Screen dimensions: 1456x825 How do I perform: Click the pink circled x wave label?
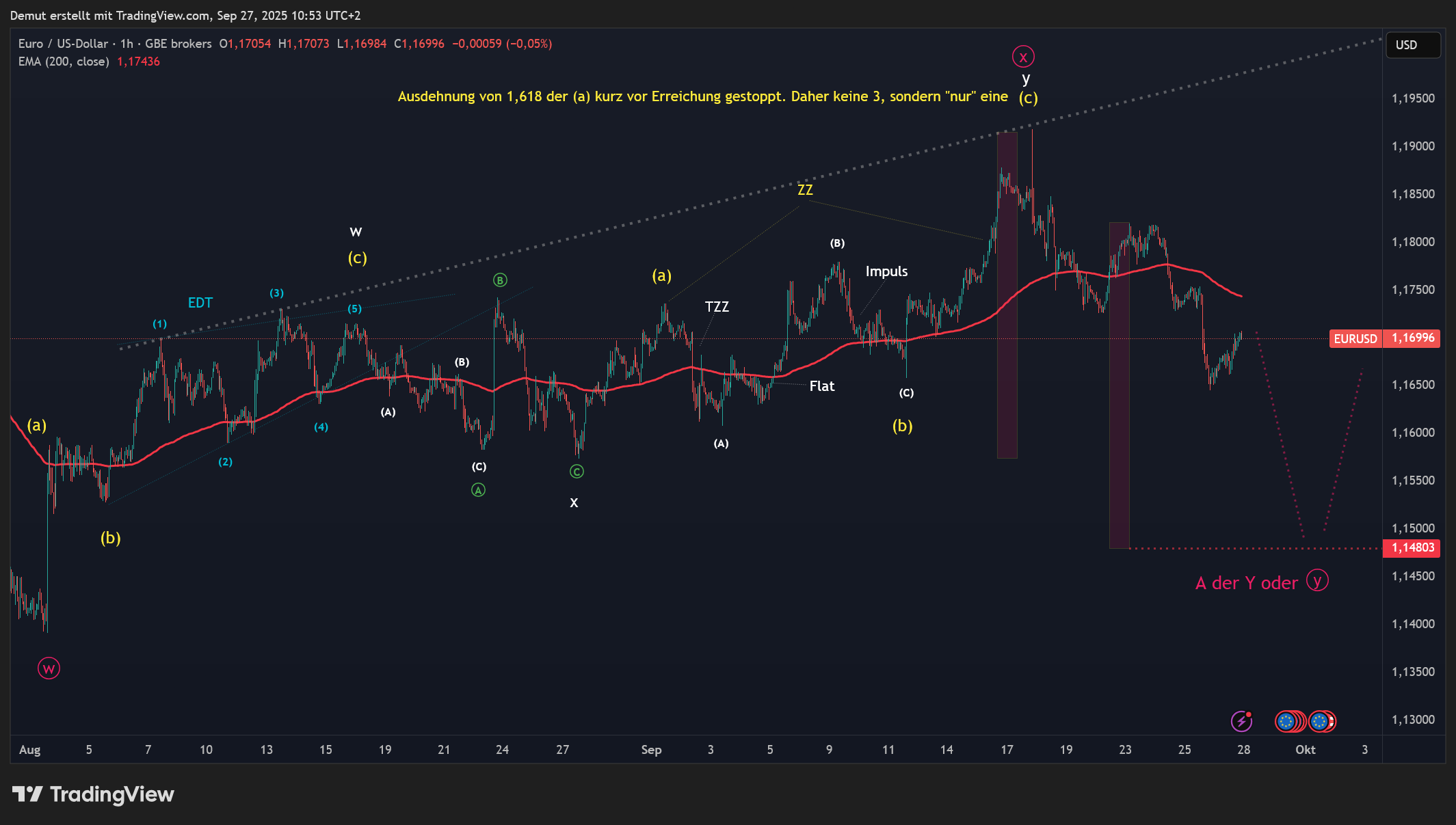1023,57
